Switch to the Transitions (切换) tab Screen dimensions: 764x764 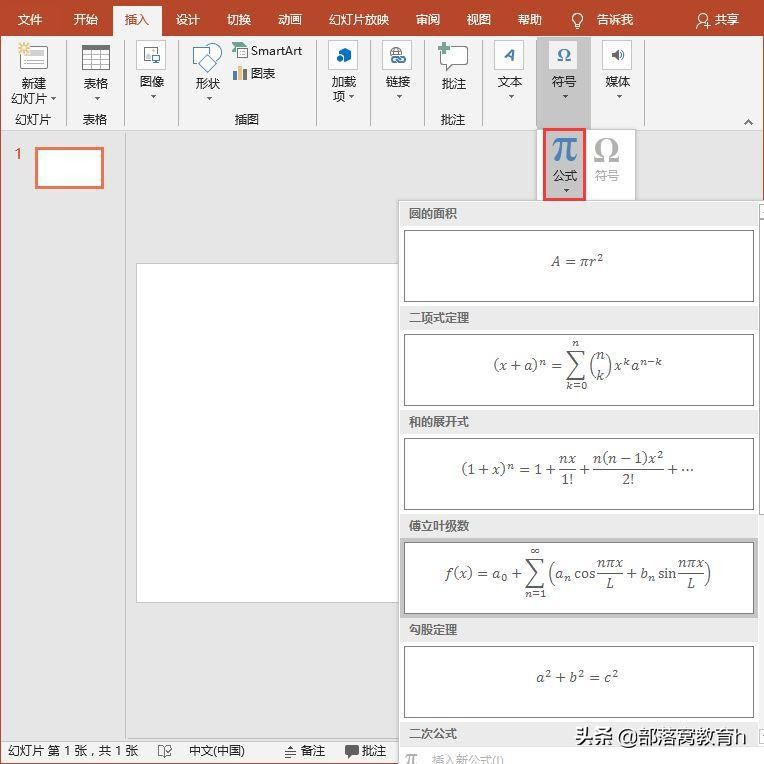click(x=239, y=19)
